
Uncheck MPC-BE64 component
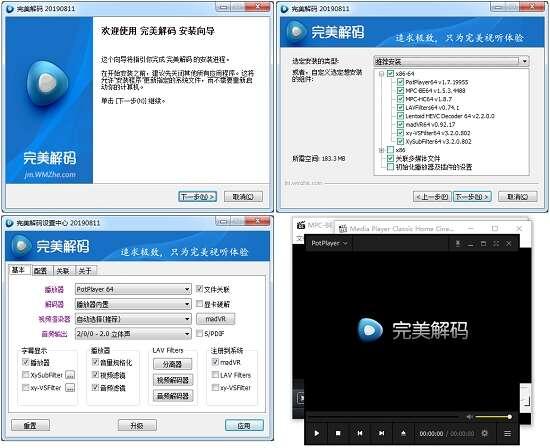pos(400,91)
